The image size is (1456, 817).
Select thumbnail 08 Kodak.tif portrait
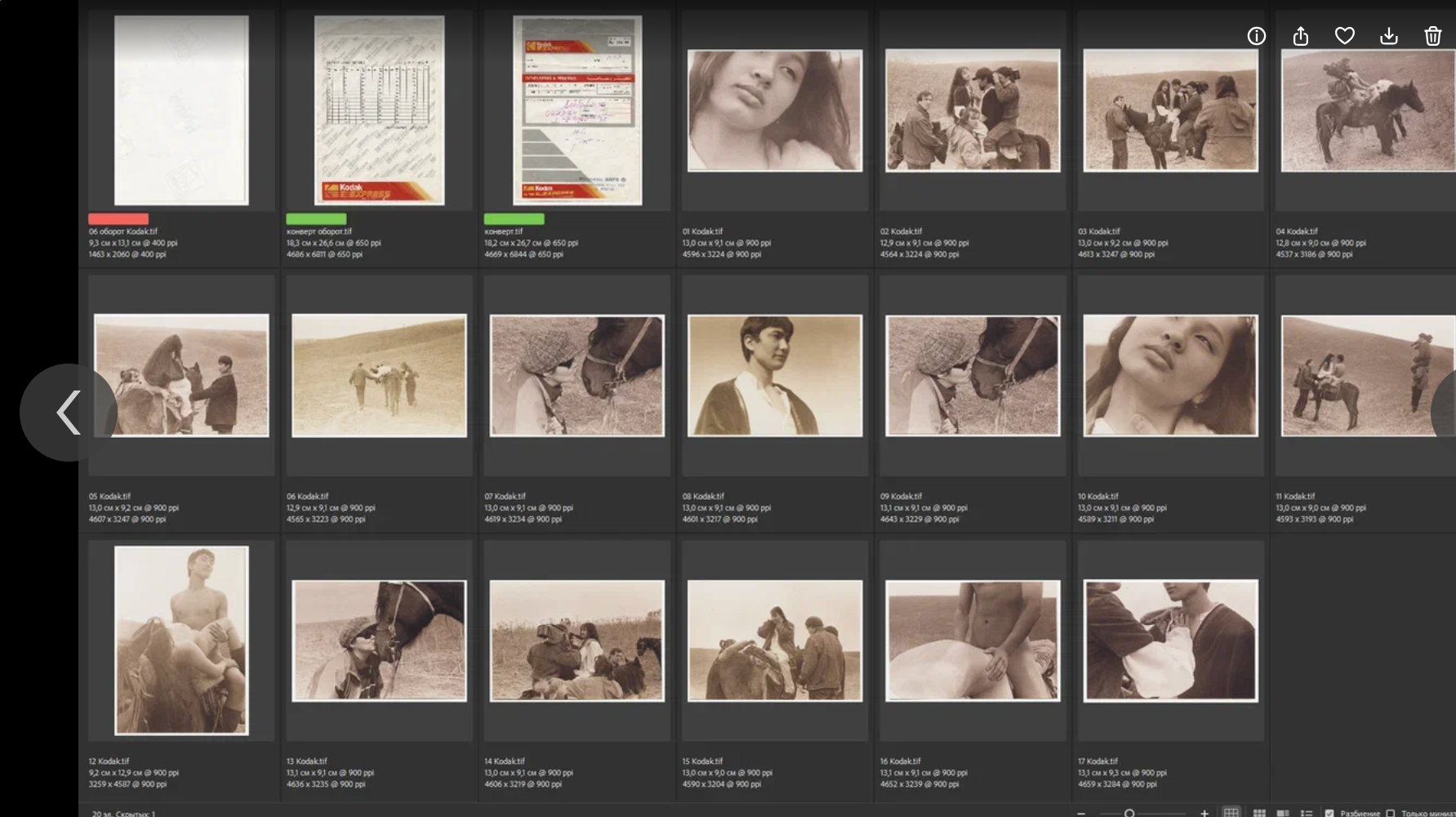(x=774, y=376)
